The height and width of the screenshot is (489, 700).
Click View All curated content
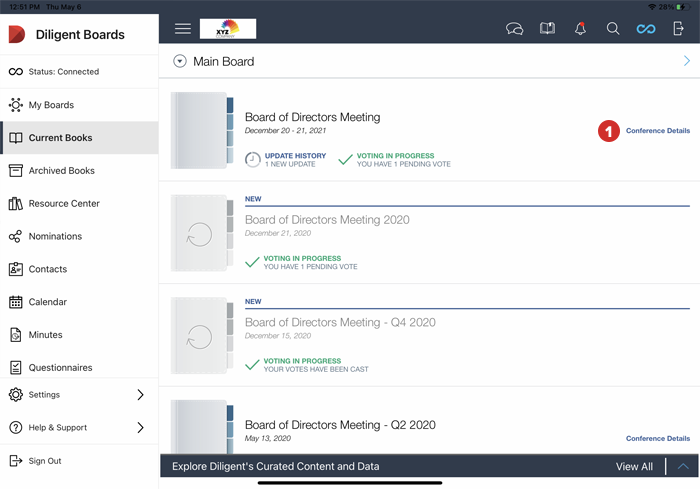[634, 467]
